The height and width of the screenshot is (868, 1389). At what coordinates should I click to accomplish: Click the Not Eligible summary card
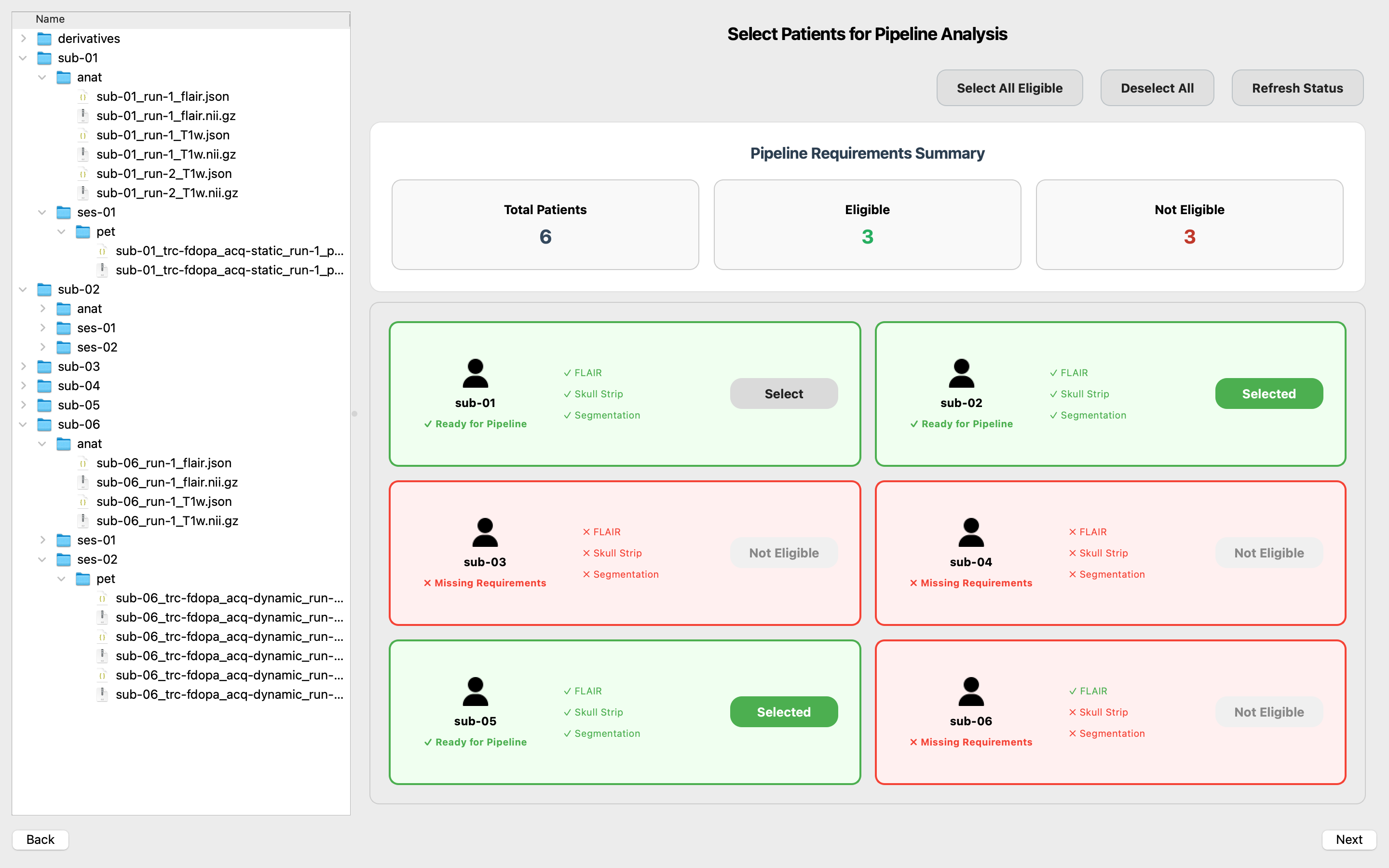1189,224
